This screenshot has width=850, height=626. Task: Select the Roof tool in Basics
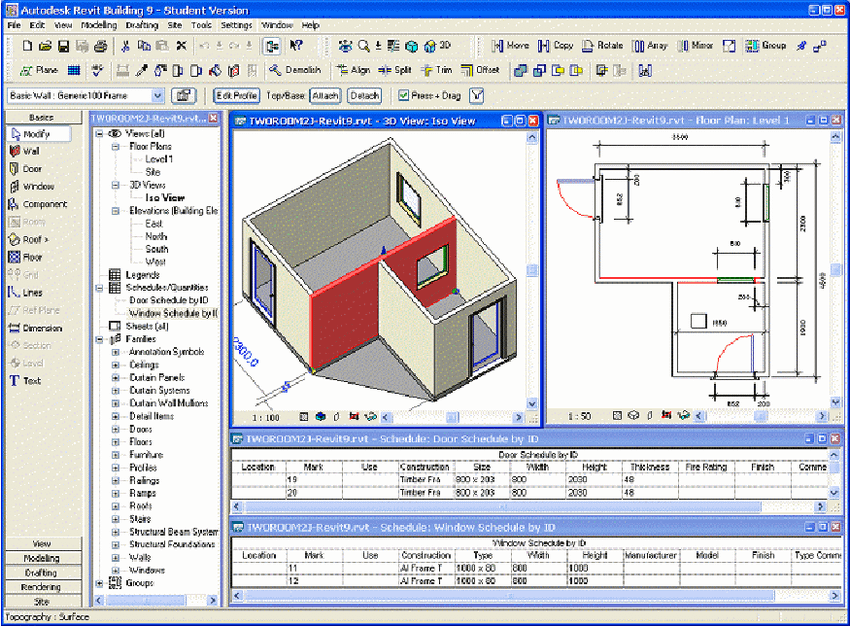tap(29, 240)
